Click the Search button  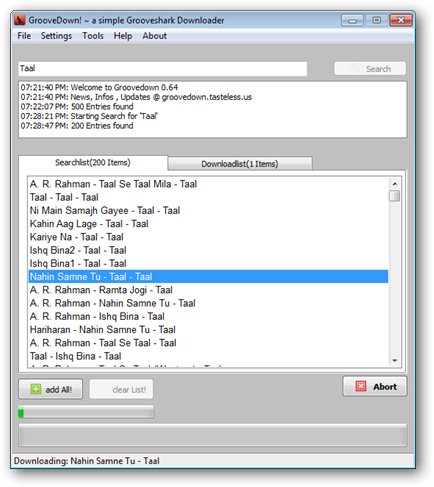pos(370,69)
